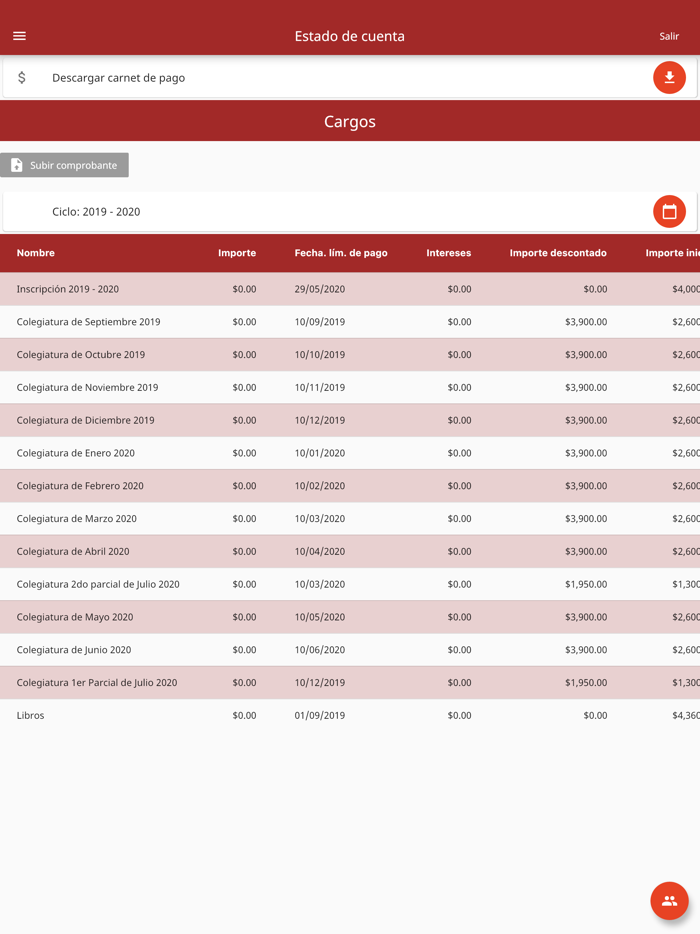Select the Inscripción 2019 - 2020 row
Viewport: 700px width, 934px height.
point(350,289)
